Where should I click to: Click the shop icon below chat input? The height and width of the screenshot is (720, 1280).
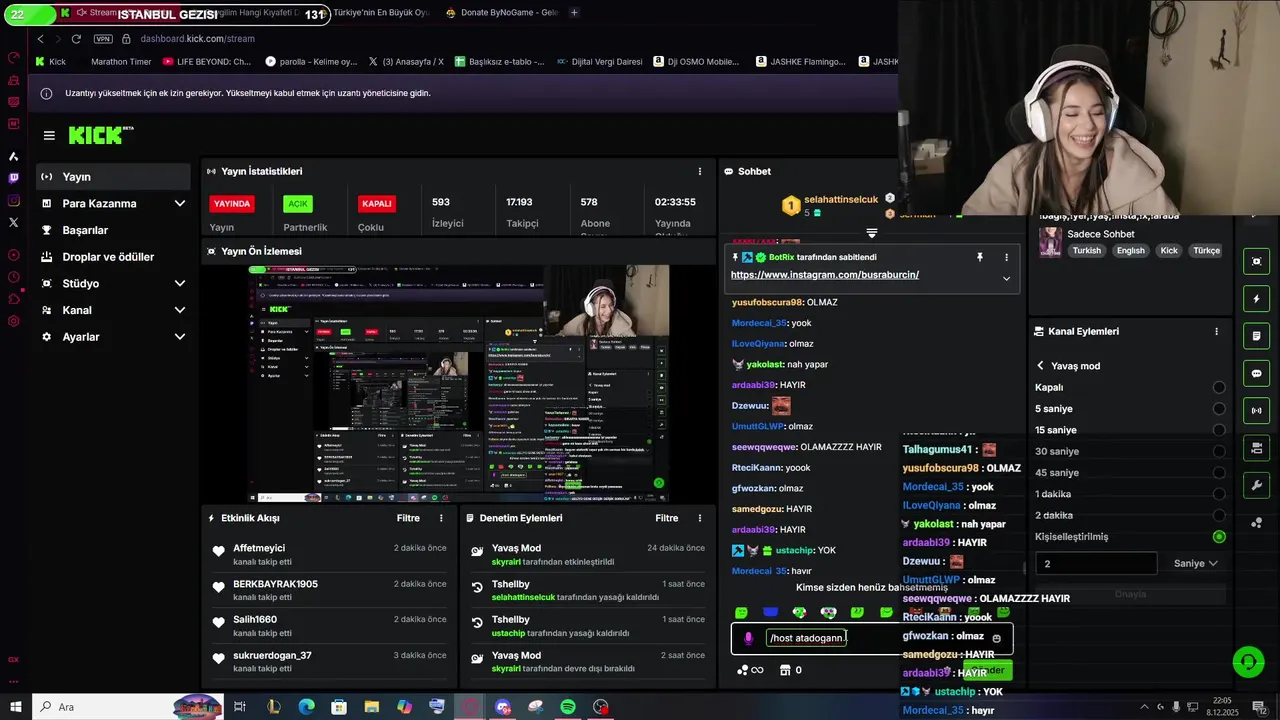coord(785,670)
